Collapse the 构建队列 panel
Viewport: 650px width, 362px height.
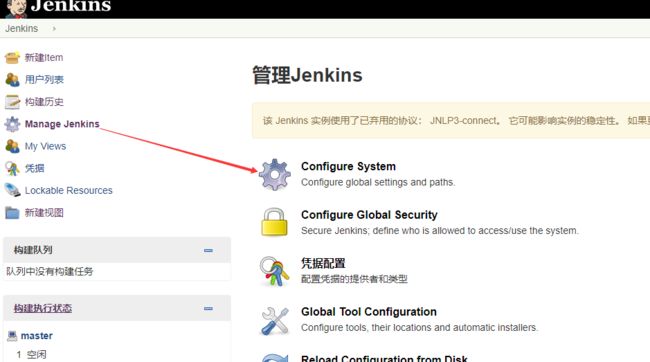tap(208, 250)
